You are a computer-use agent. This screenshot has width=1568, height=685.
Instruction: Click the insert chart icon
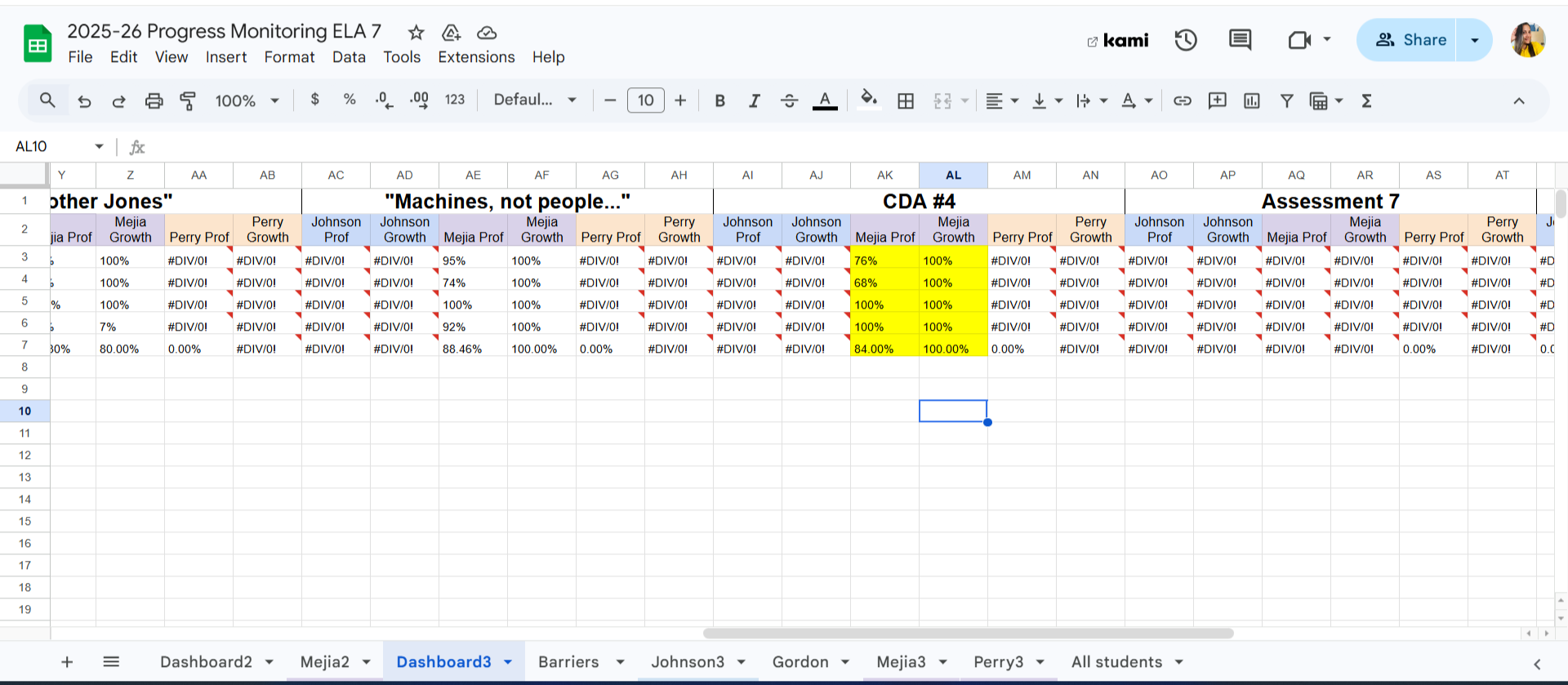pos(1251,100)
